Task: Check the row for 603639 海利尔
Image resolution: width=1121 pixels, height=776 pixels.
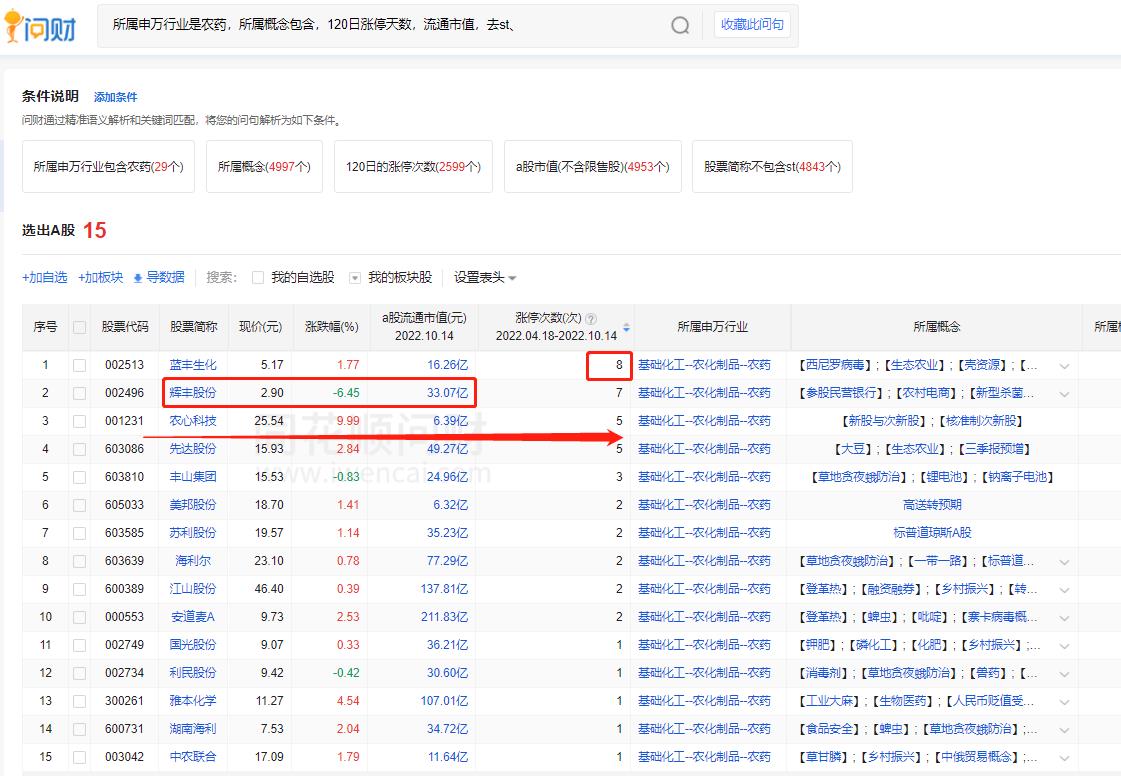Action: click(x=79, y=561)
